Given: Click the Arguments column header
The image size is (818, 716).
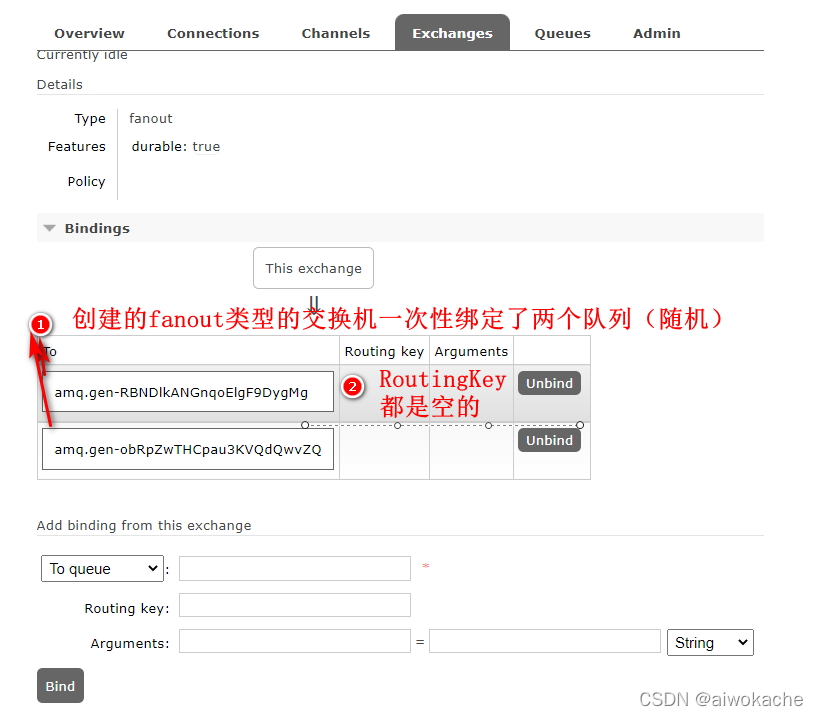Looking at the screenshot, I should click(471, 352).
